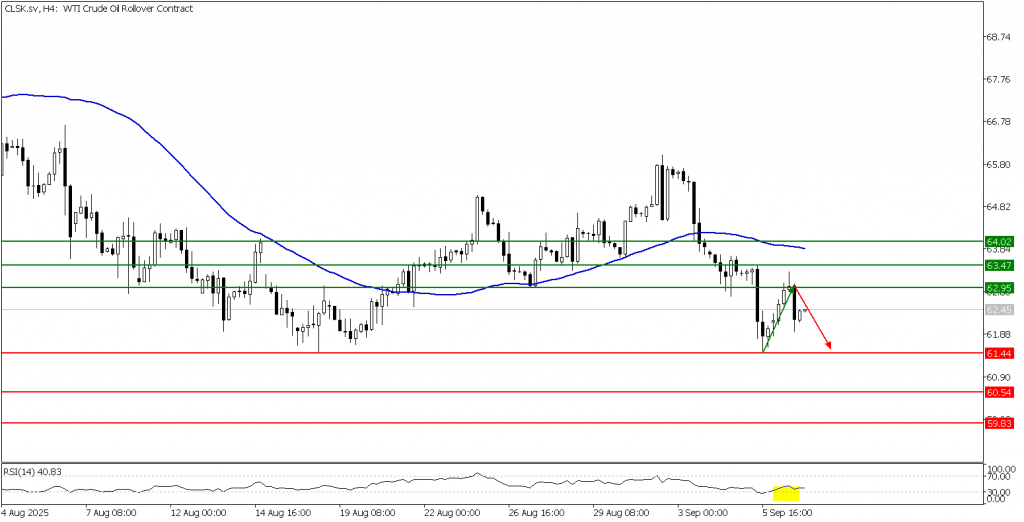The image size is (1024, 522).
Task: Select the 60.54 red support label
Action: [x=1000, y=392]
